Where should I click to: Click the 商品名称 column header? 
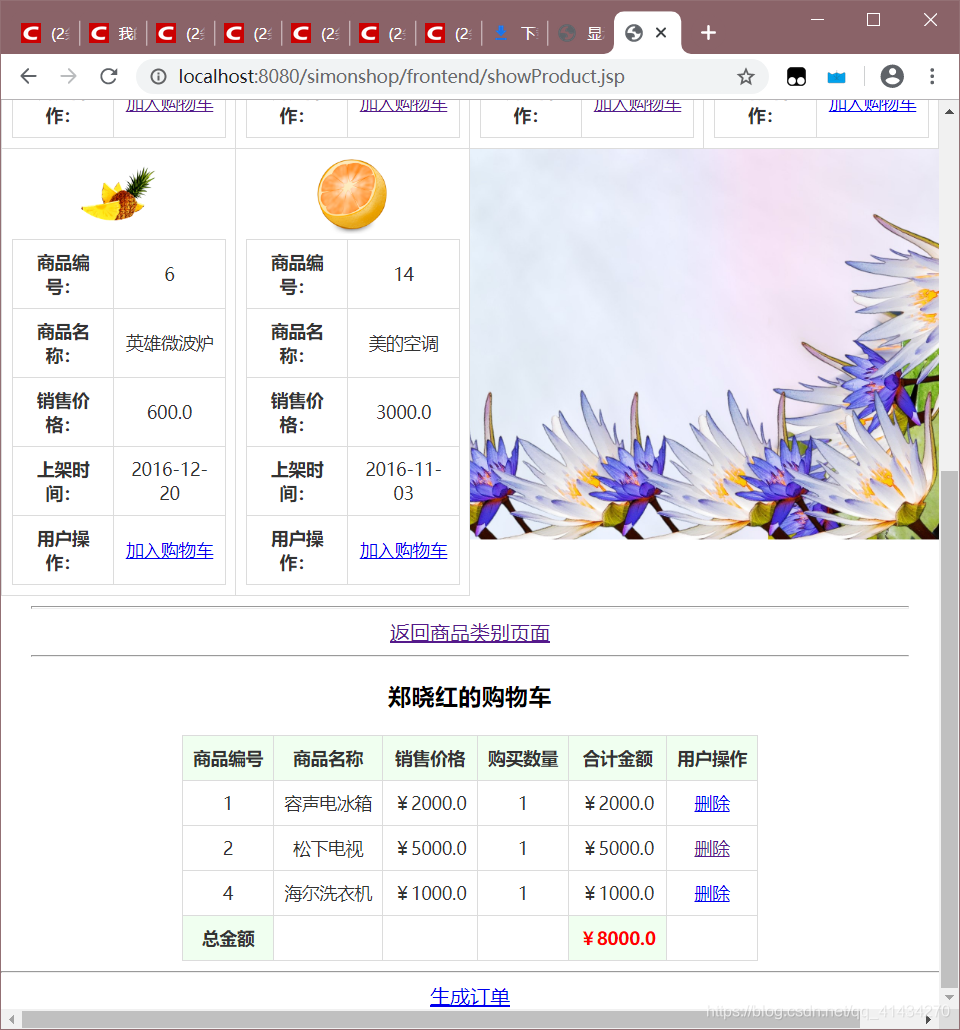(x=328, y=759)
